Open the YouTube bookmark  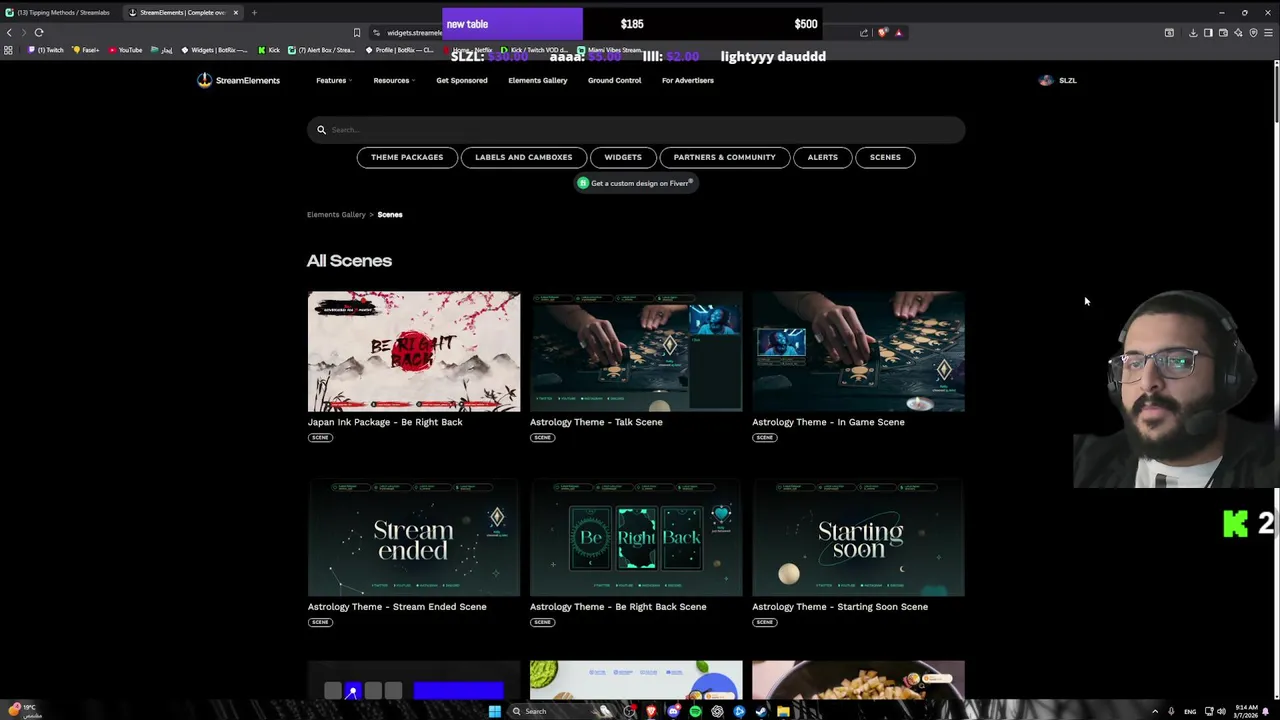(125, 50)
